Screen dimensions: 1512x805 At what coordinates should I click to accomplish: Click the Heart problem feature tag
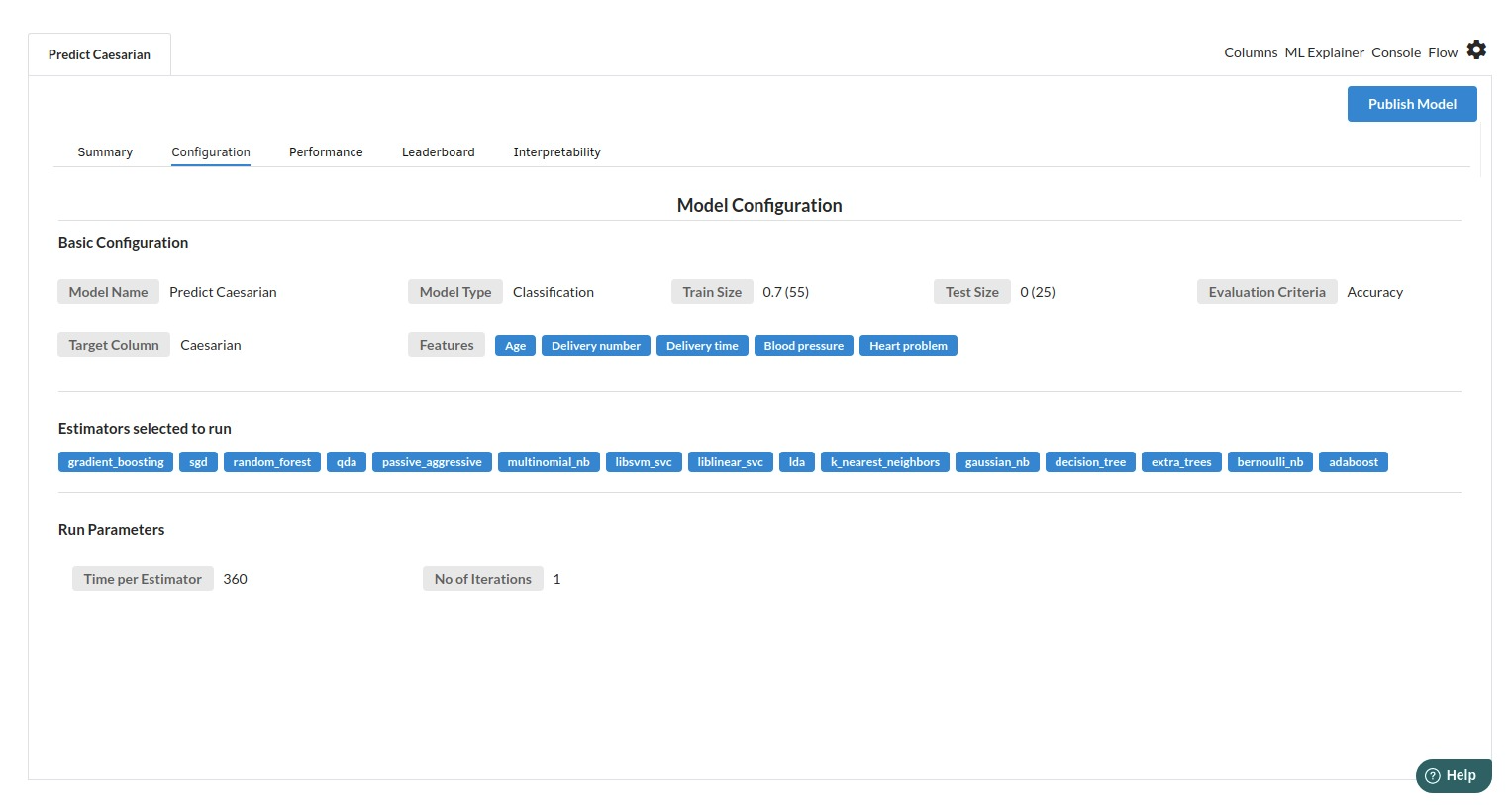(908, 346)
